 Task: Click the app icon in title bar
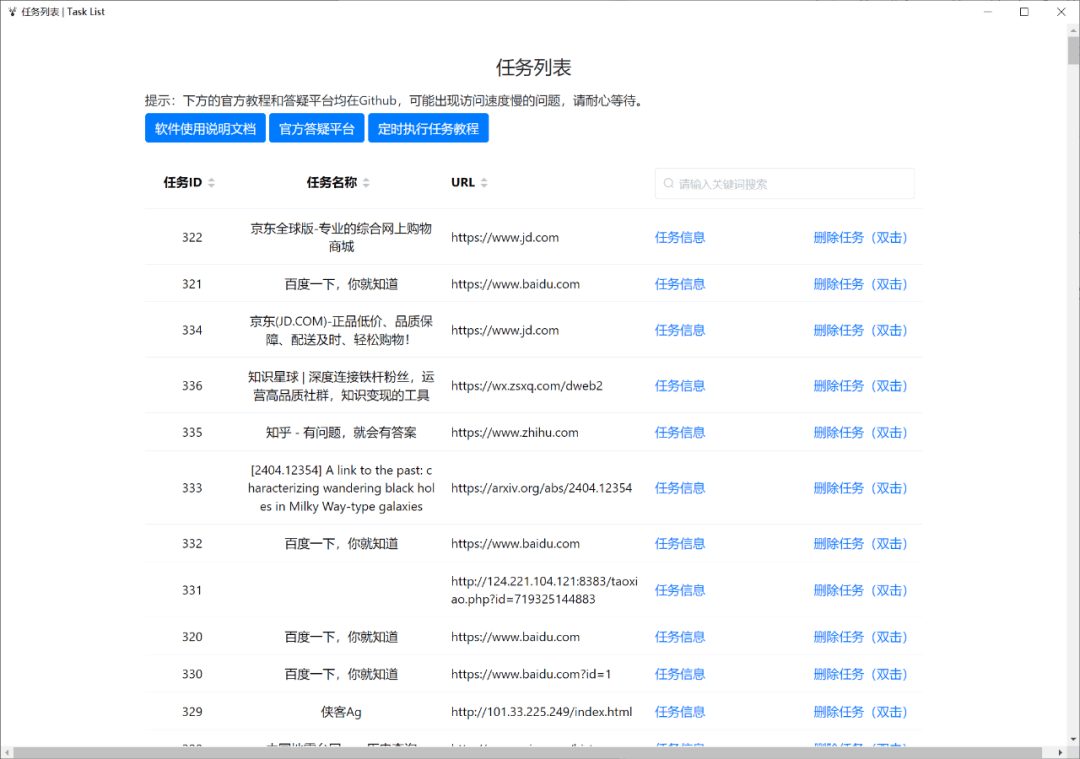(12, 12)
